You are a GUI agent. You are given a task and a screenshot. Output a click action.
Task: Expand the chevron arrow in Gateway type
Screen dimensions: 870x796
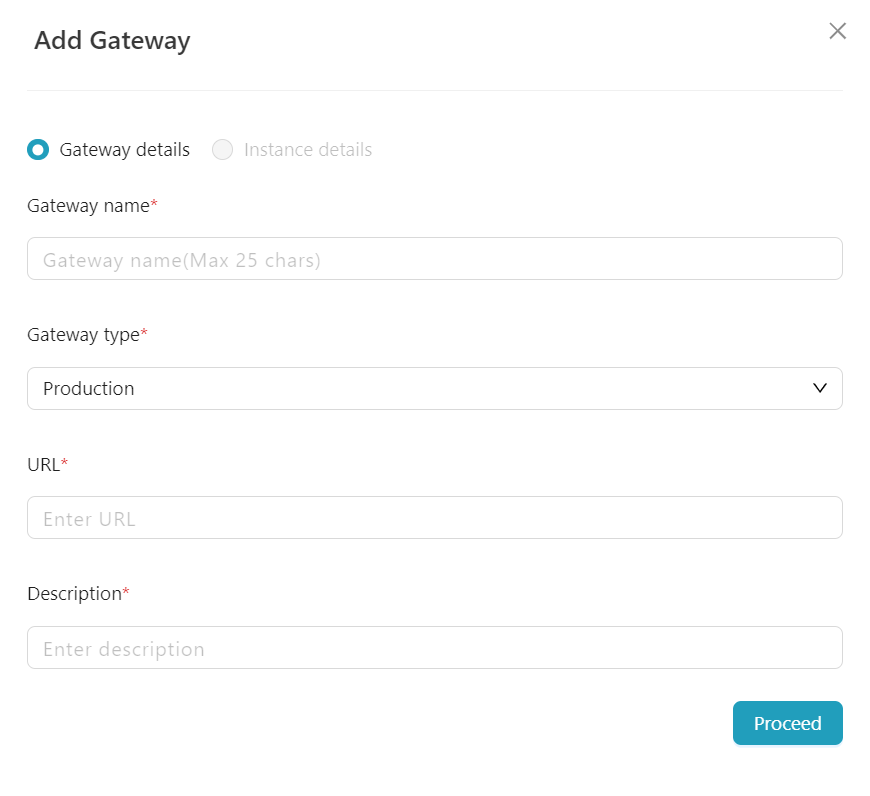pos(820,388)
